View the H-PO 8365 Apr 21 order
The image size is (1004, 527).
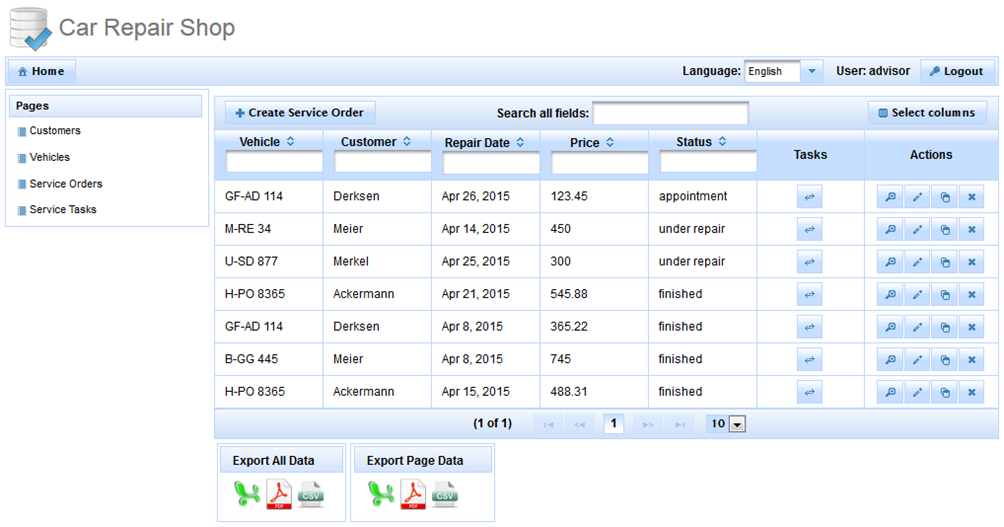click(890, 295)
